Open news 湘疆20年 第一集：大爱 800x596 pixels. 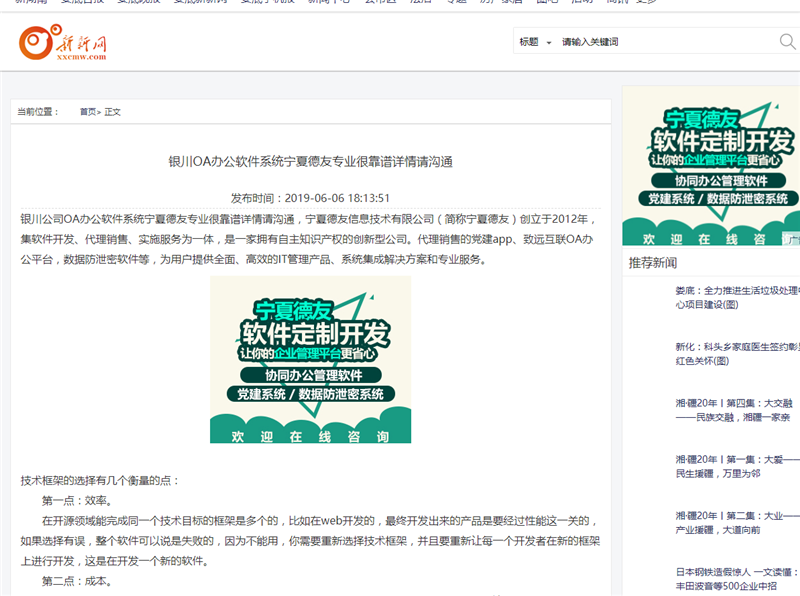737,466
